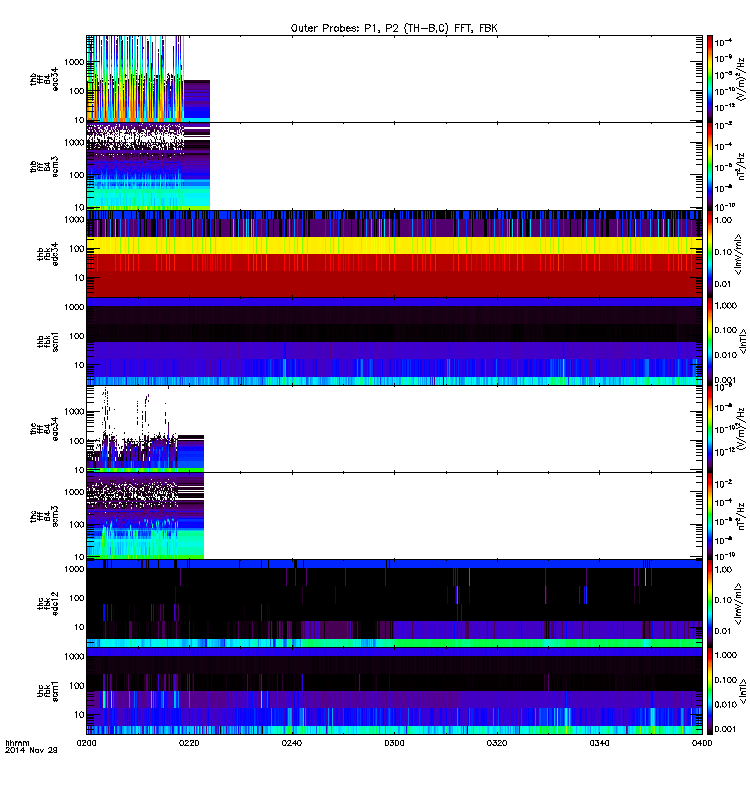Click the 0.10 value on thc fbk edc12 color bar

723,600
